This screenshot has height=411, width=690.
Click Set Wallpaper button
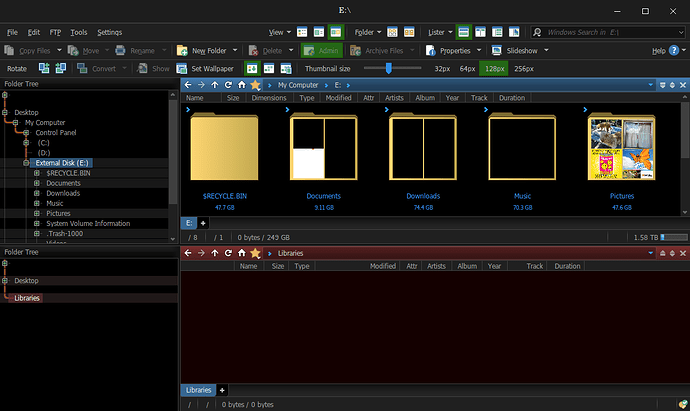coord(205,68)
